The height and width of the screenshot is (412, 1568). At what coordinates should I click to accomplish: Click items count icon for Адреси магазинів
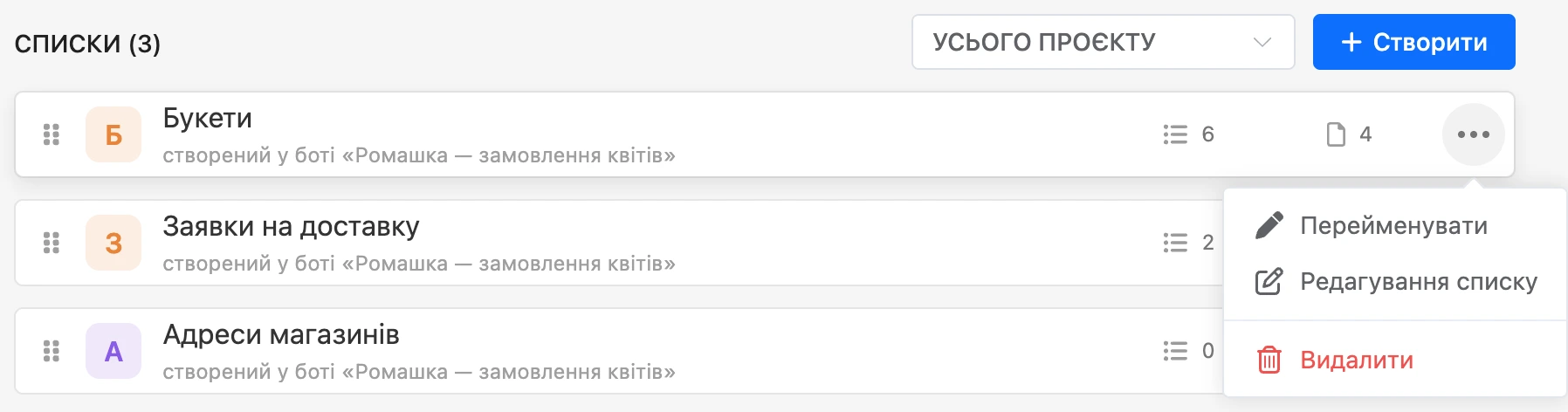[x=1175, y=351]
